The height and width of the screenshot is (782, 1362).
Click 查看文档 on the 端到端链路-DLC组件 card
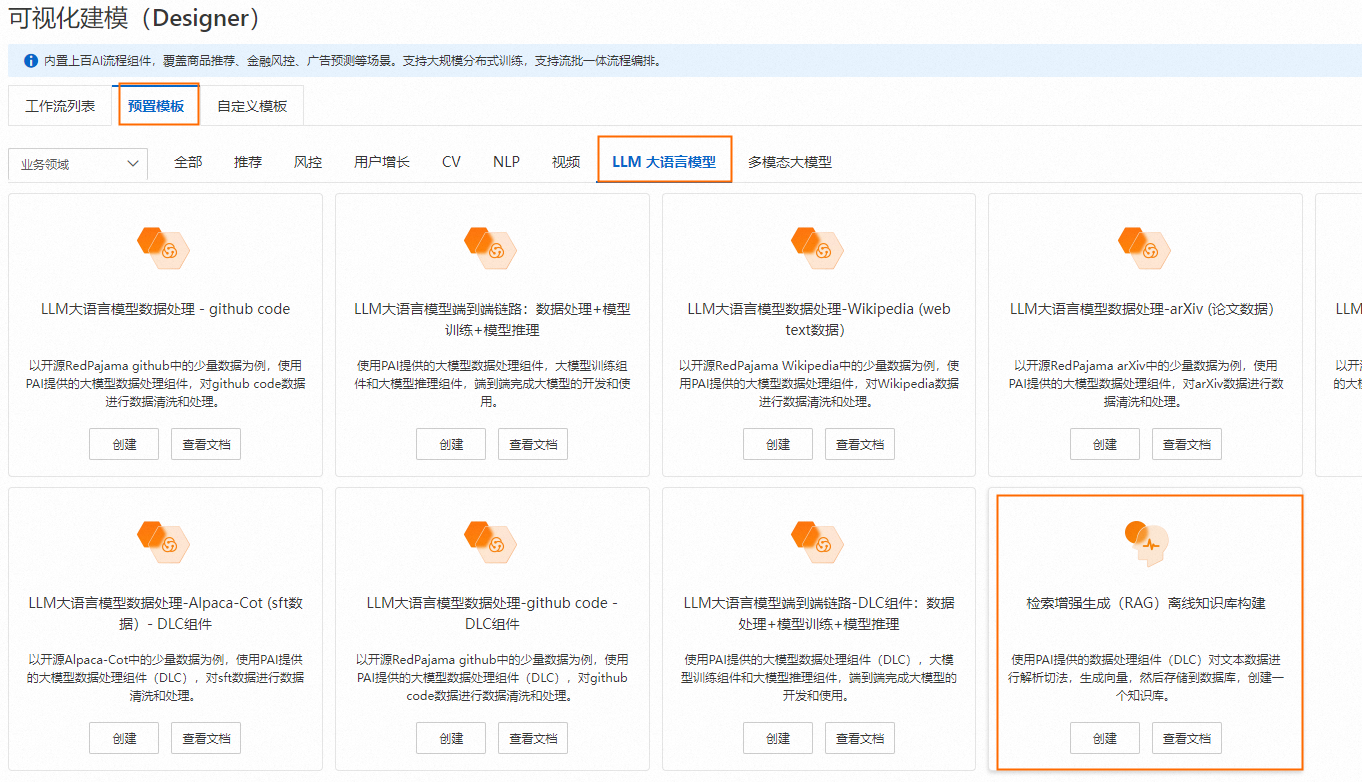click(x=860, y=738)
